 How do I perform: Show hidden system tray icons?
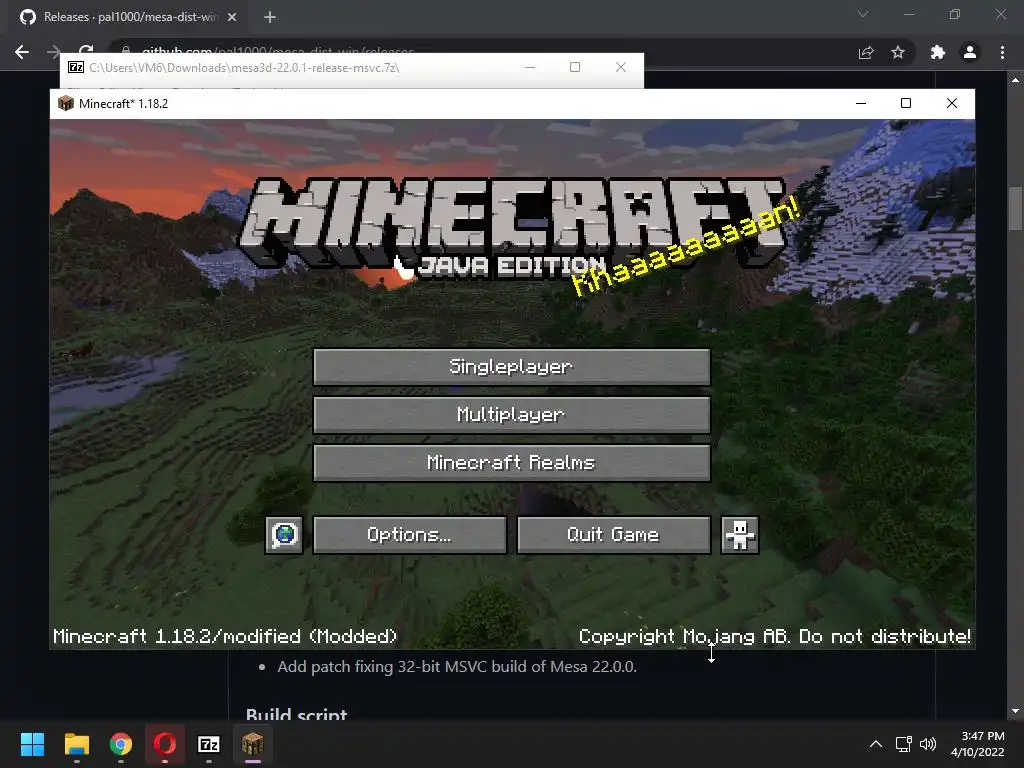tap(876, 744)
